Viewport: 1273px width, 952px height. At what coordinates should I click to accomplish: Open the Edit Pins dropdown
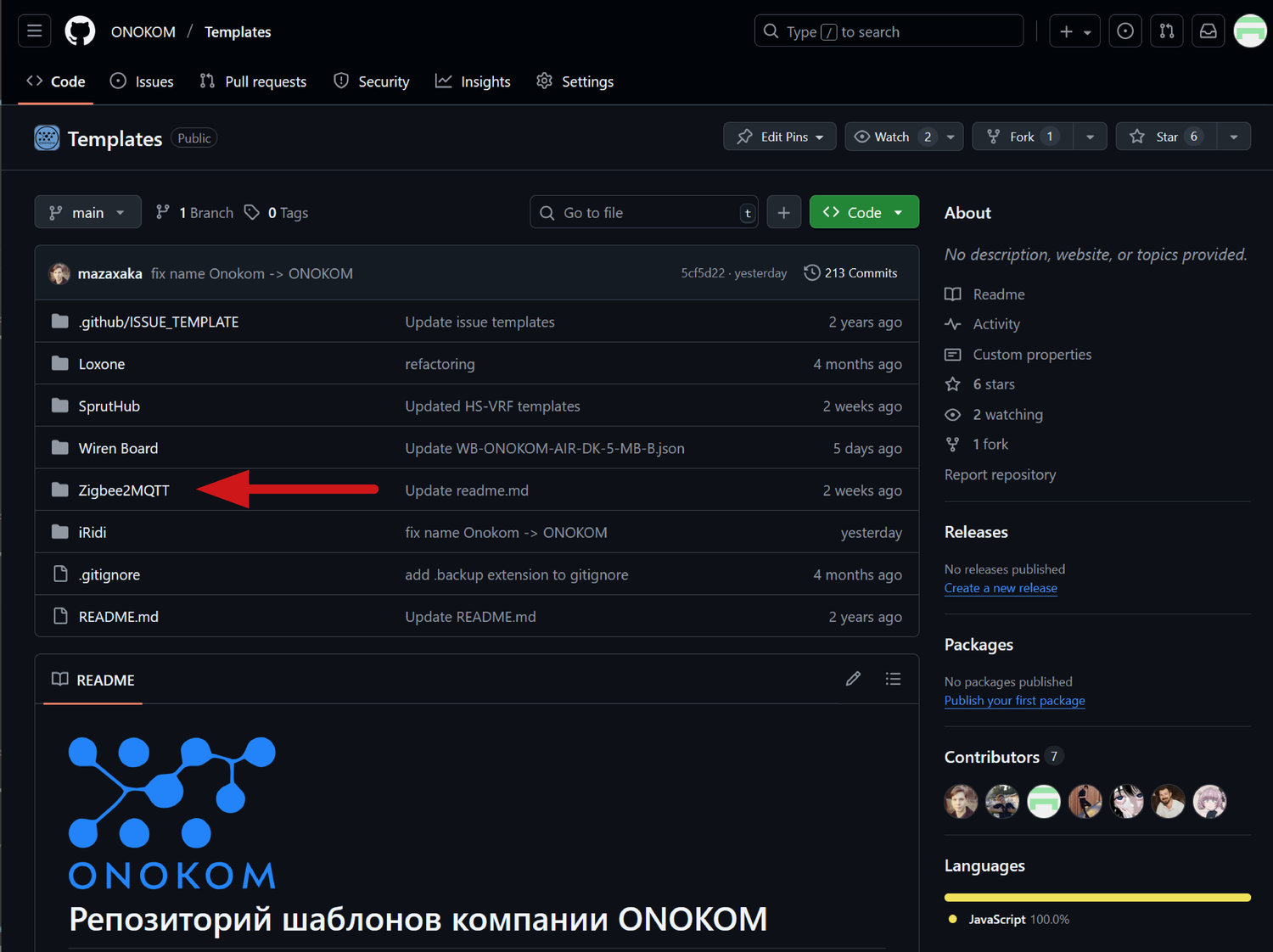click(779, 136)
